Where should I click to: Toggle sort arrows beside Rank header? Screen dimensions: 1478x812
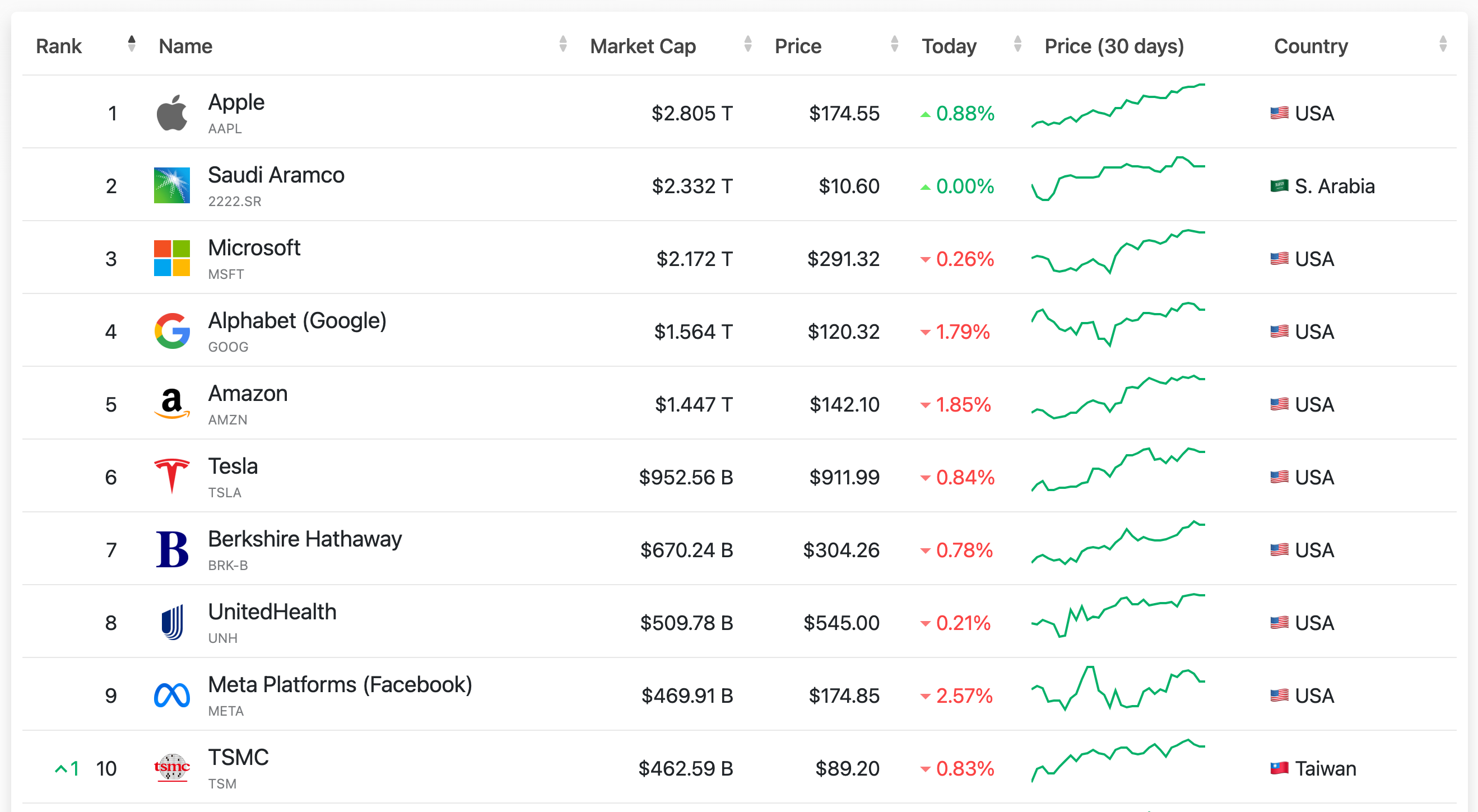[x=132, y=44]
